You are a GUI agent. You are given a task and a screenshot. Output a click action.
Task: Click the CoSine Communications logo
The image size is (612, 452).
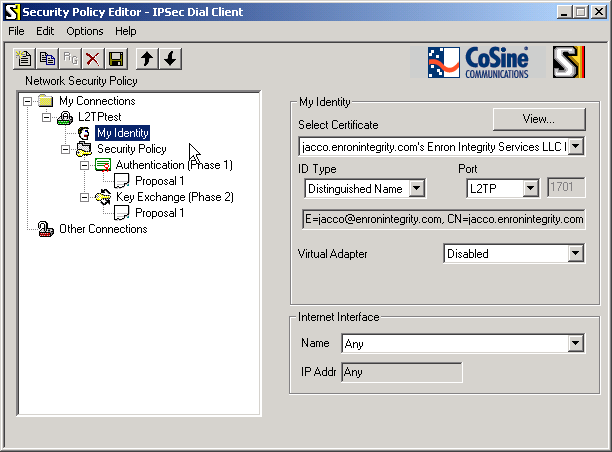pos(478,62)
